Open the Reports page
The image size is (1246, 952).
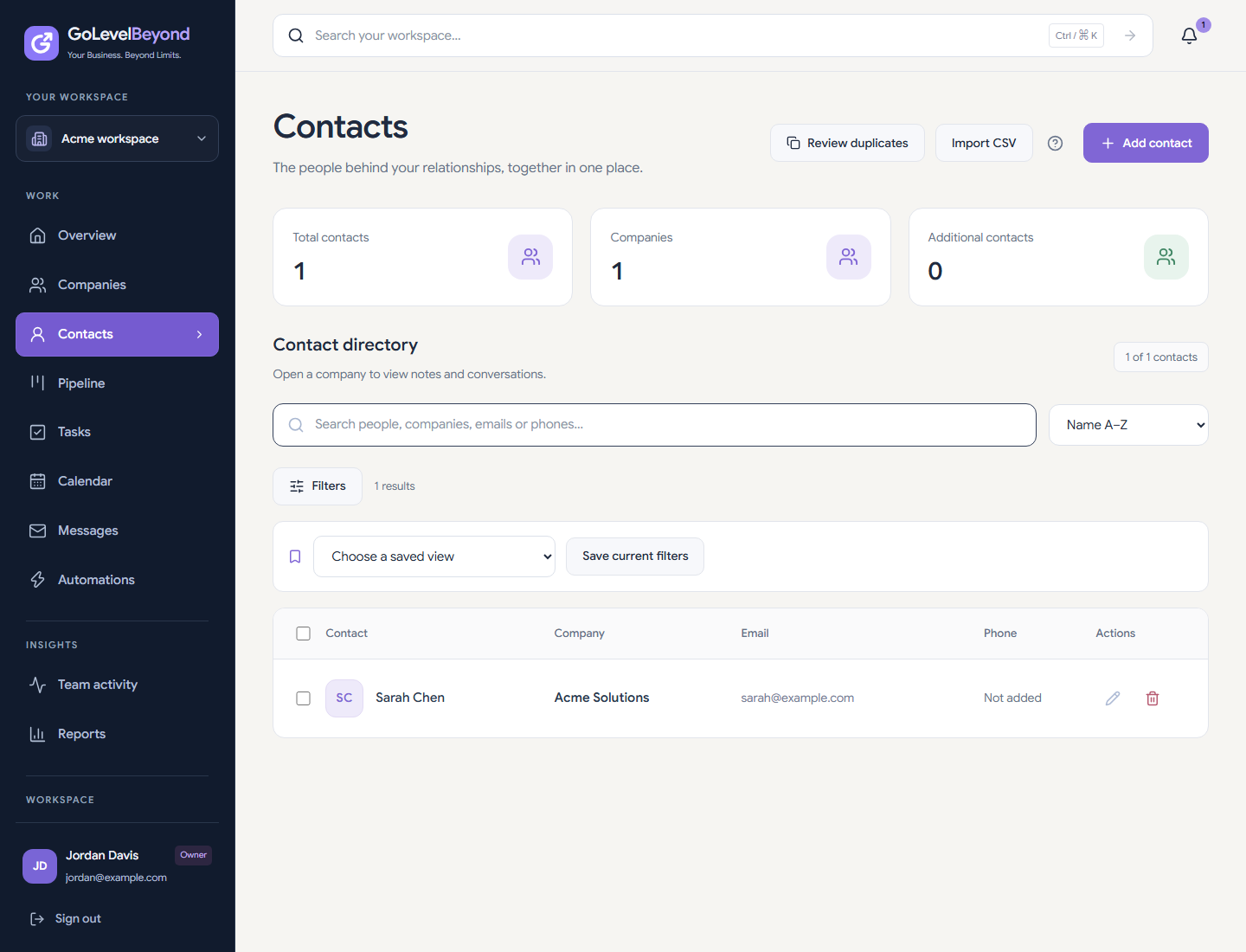pos(117,734)
